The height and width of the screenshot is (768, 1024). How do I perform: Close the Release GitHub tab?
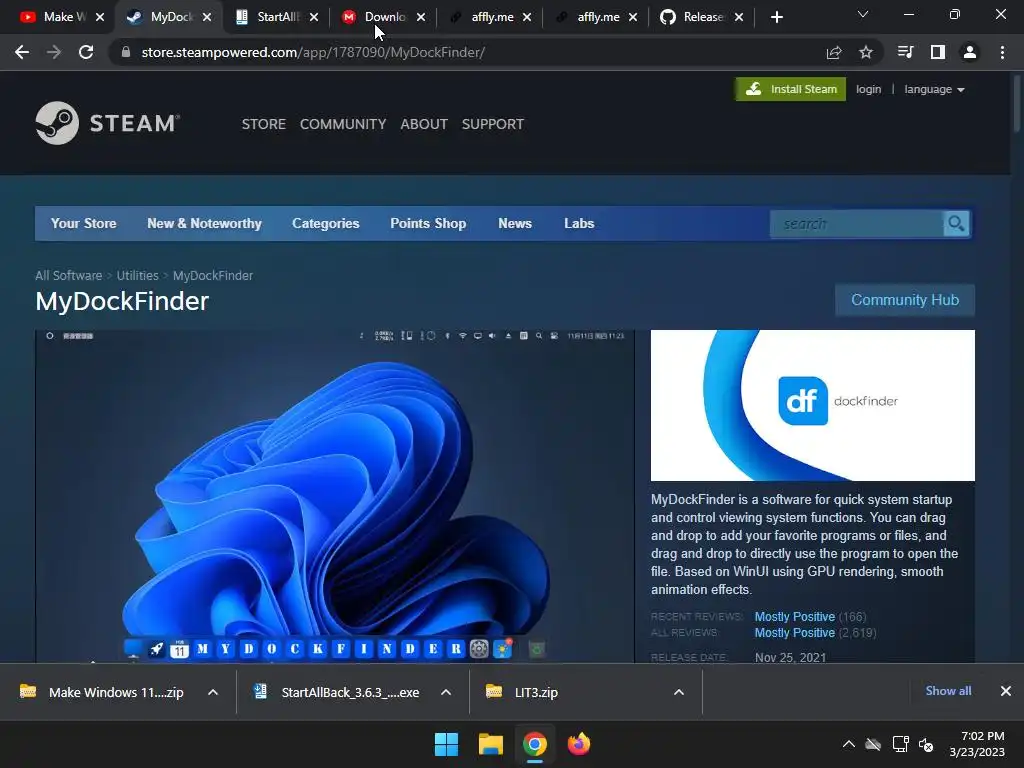(739, 17)
